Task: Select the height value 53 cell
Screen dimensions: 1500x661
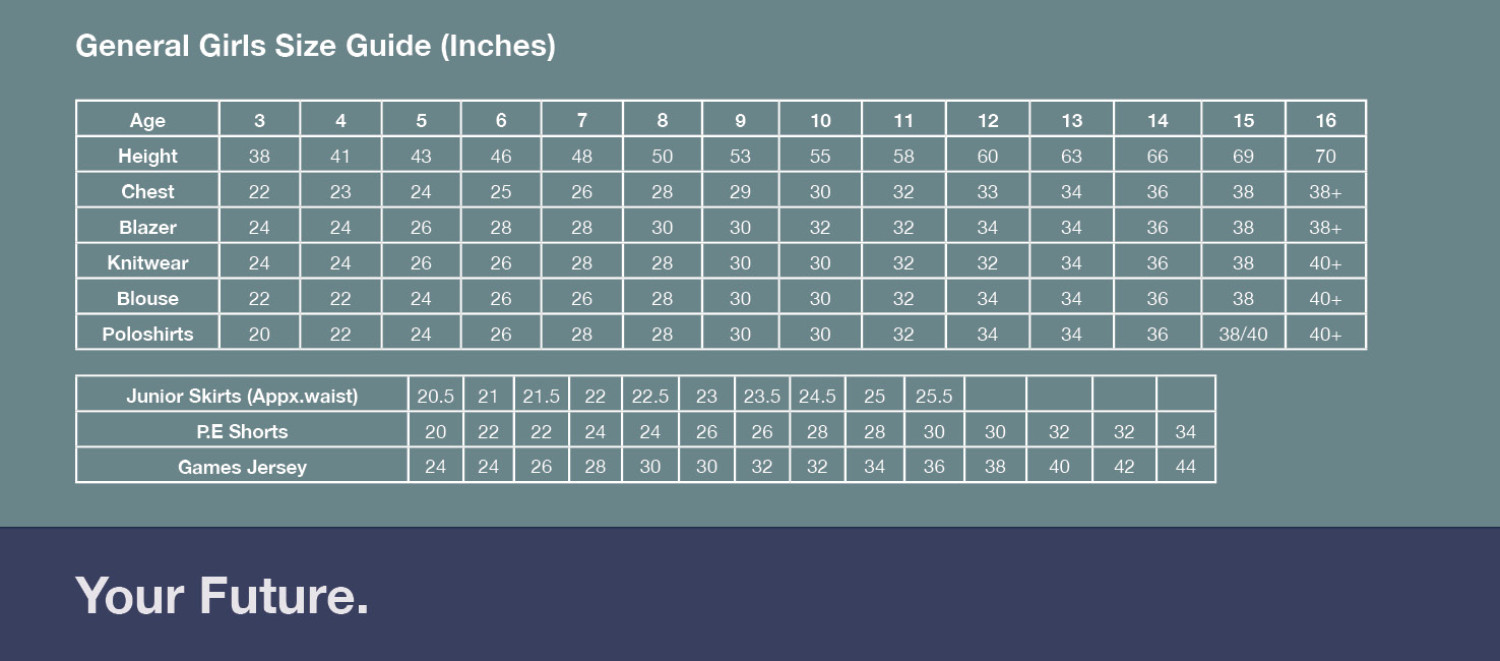Action: 740,156
